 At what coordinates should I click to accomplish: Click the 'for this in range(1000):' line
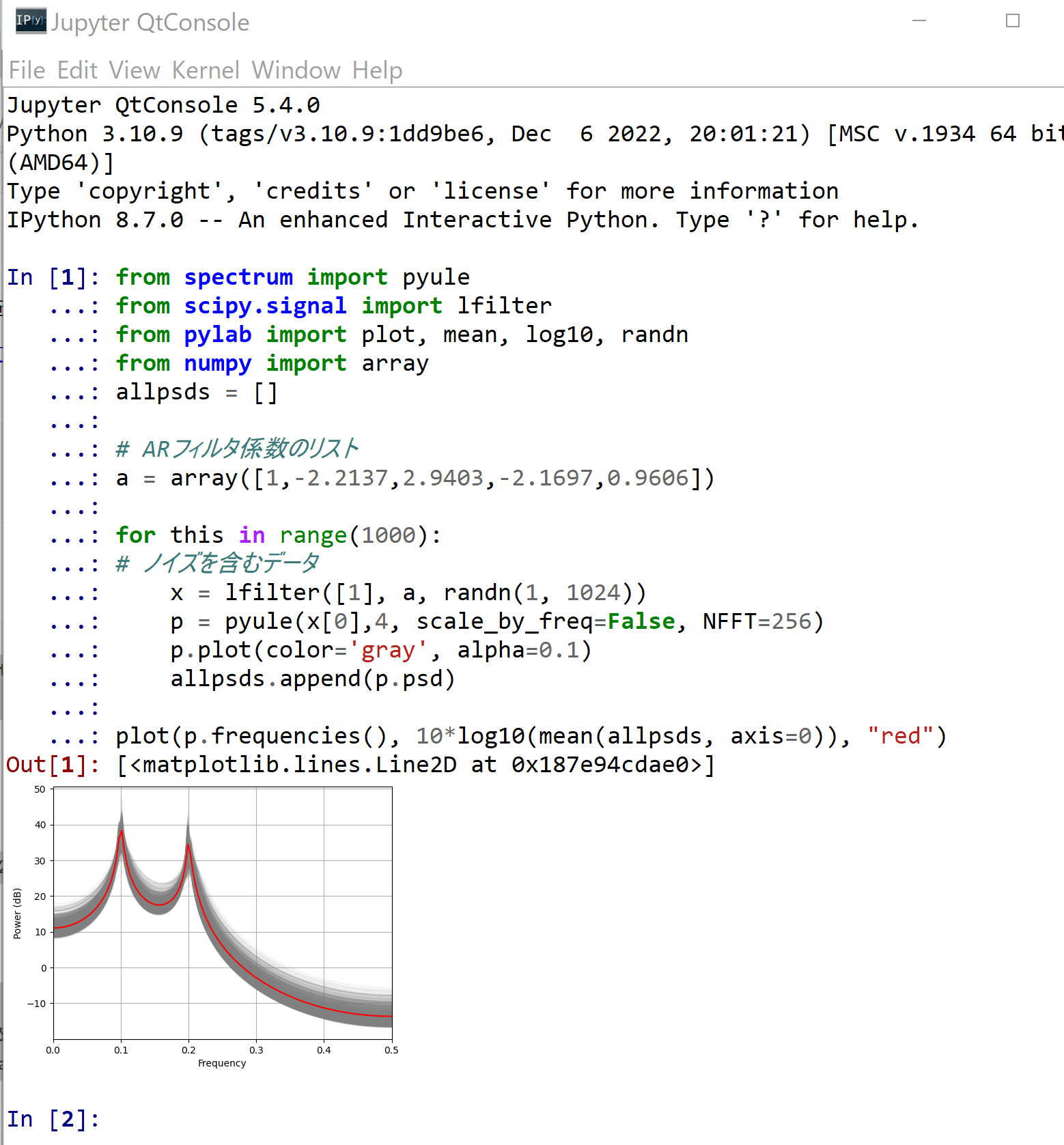click(279, 535)
